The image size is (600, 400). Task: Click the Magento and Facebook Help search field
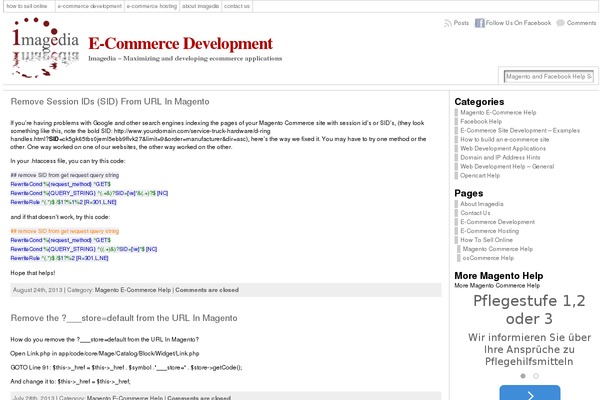tap(549, 77)
